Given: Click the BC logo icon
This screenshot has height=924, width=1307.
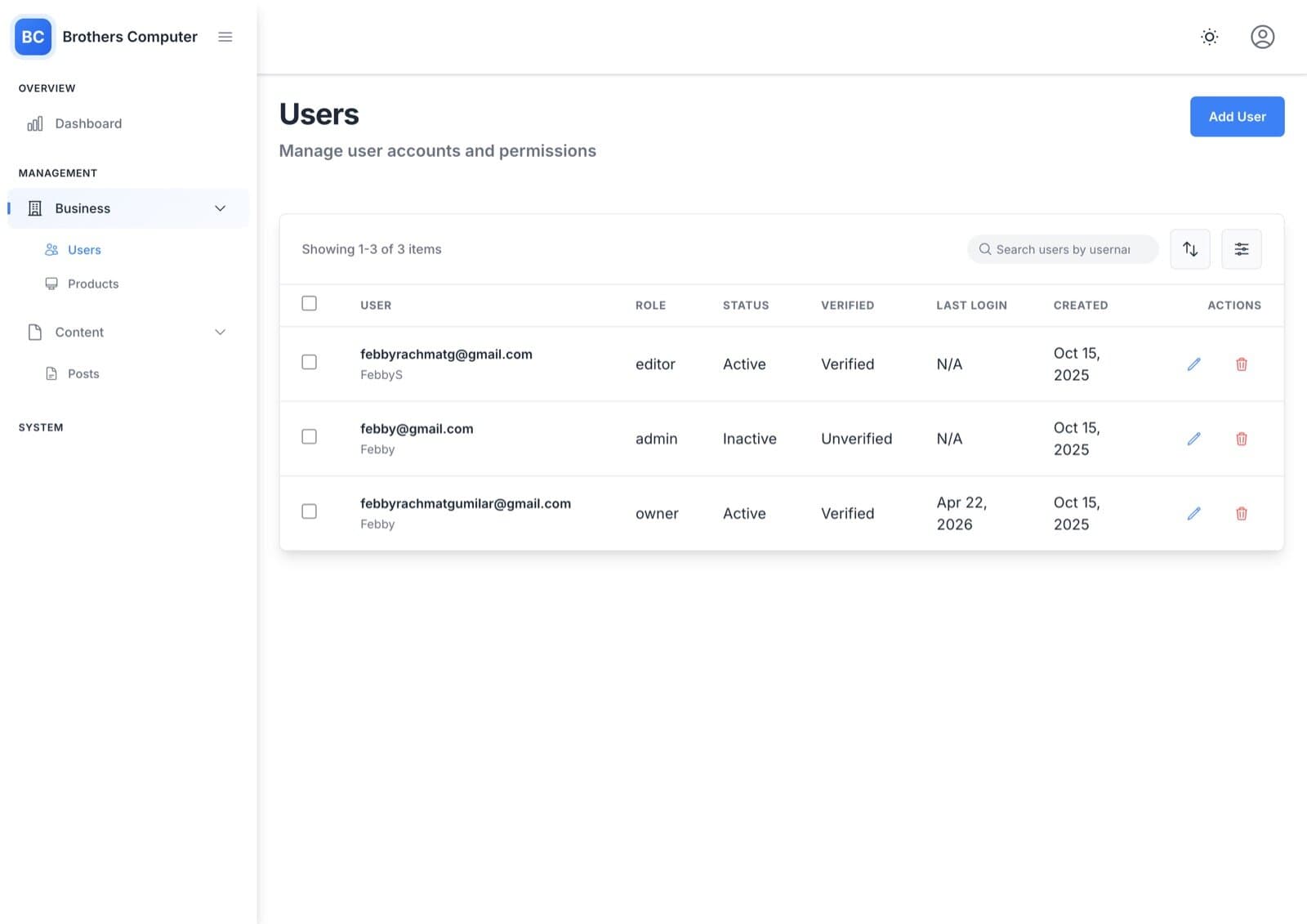Looking at the screenshot, I should coord(33,37).
